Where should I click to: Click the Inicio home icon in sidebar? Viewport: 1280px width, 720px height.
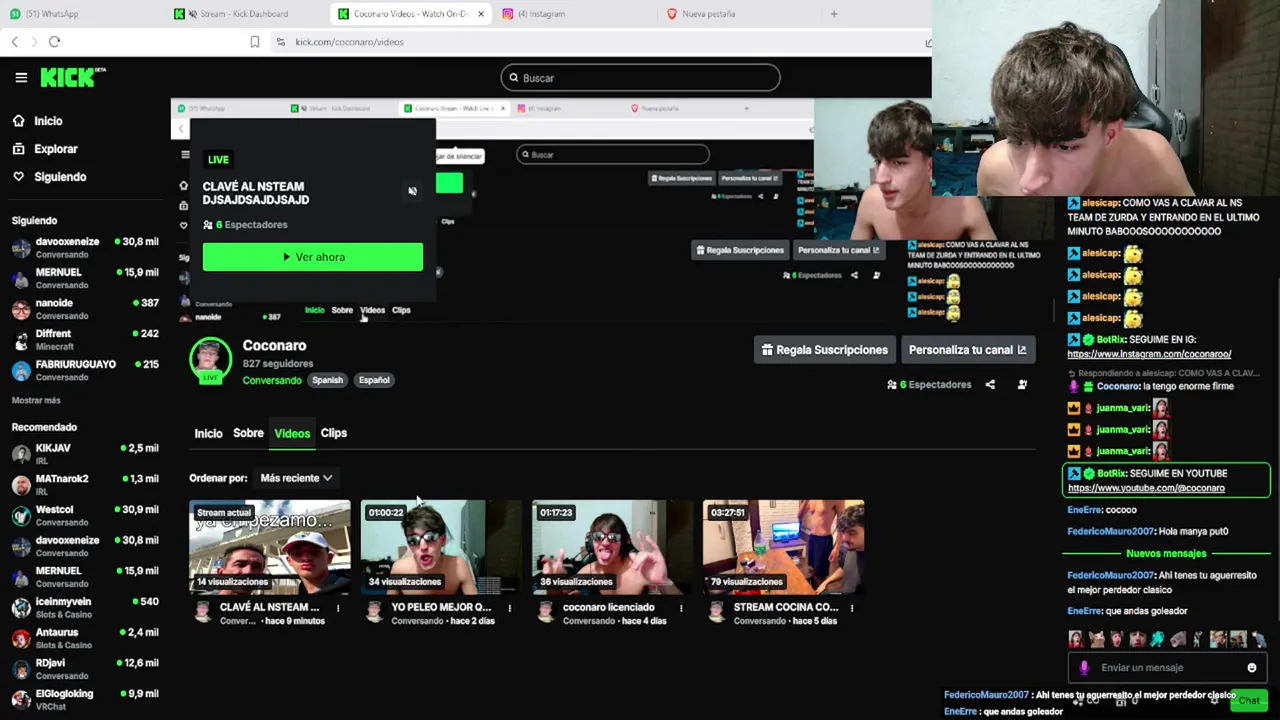pyautogui.click(x=18, y=121)
